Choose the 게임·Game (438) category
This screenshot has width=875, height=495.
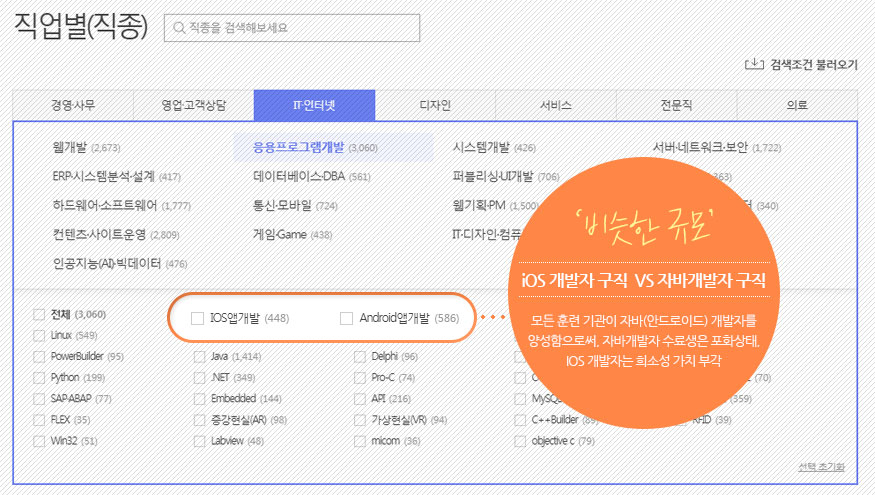[292, 235]
